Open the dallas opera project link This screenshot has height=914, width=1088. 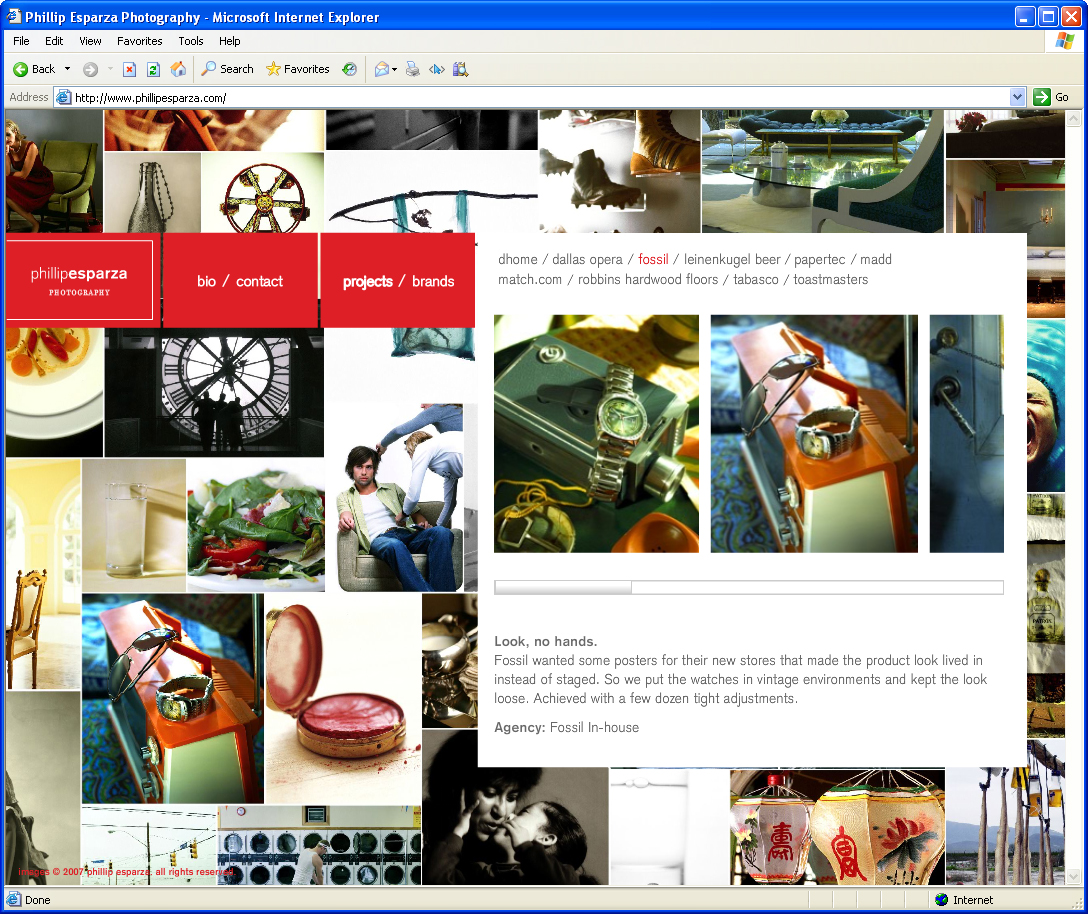(x=587, y=259)
